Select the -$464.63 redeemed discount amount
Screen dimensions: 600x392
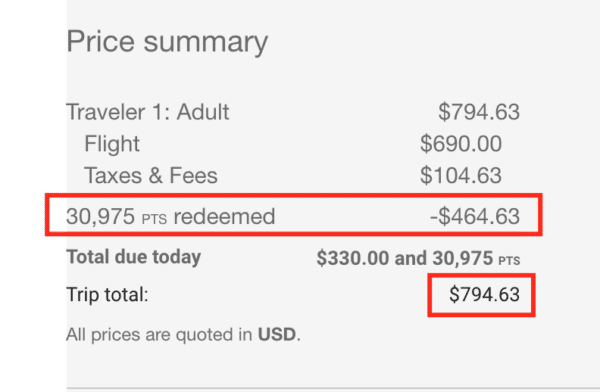coord(475,216)
